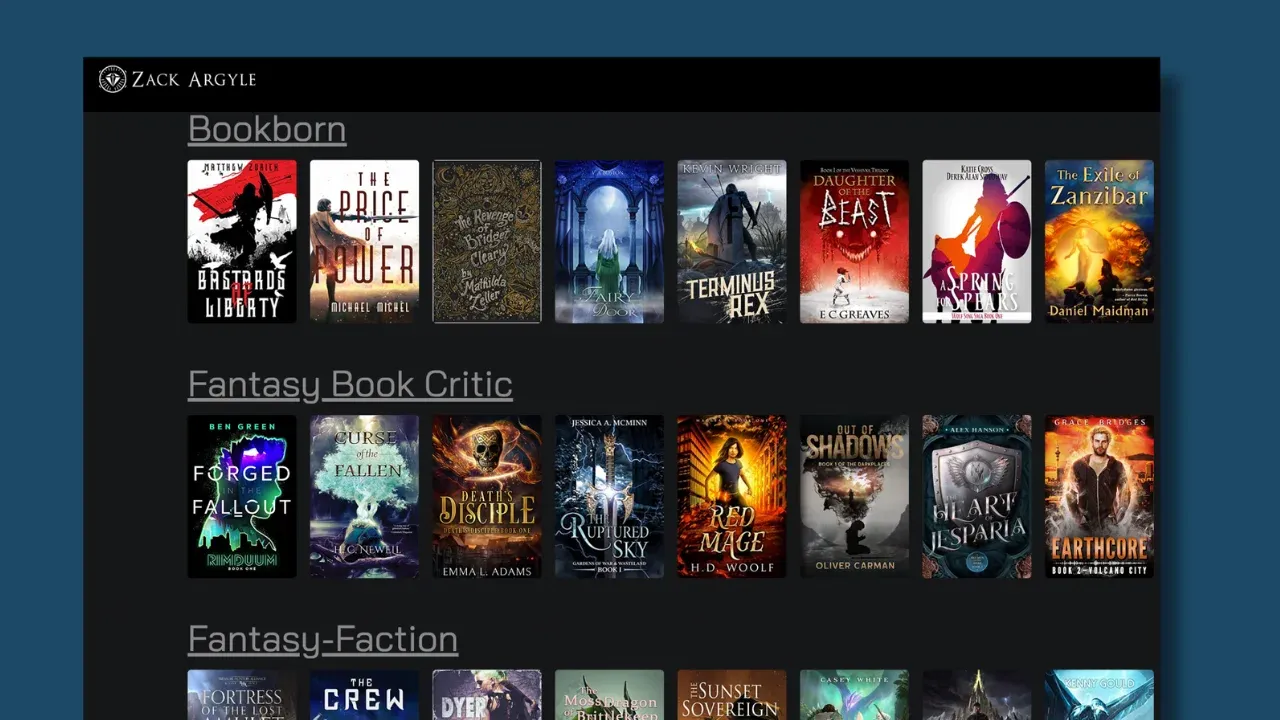1280x720 pixels.
Task: Select the Bastards of Liberty book cover
Action: (x=242, y=241)
